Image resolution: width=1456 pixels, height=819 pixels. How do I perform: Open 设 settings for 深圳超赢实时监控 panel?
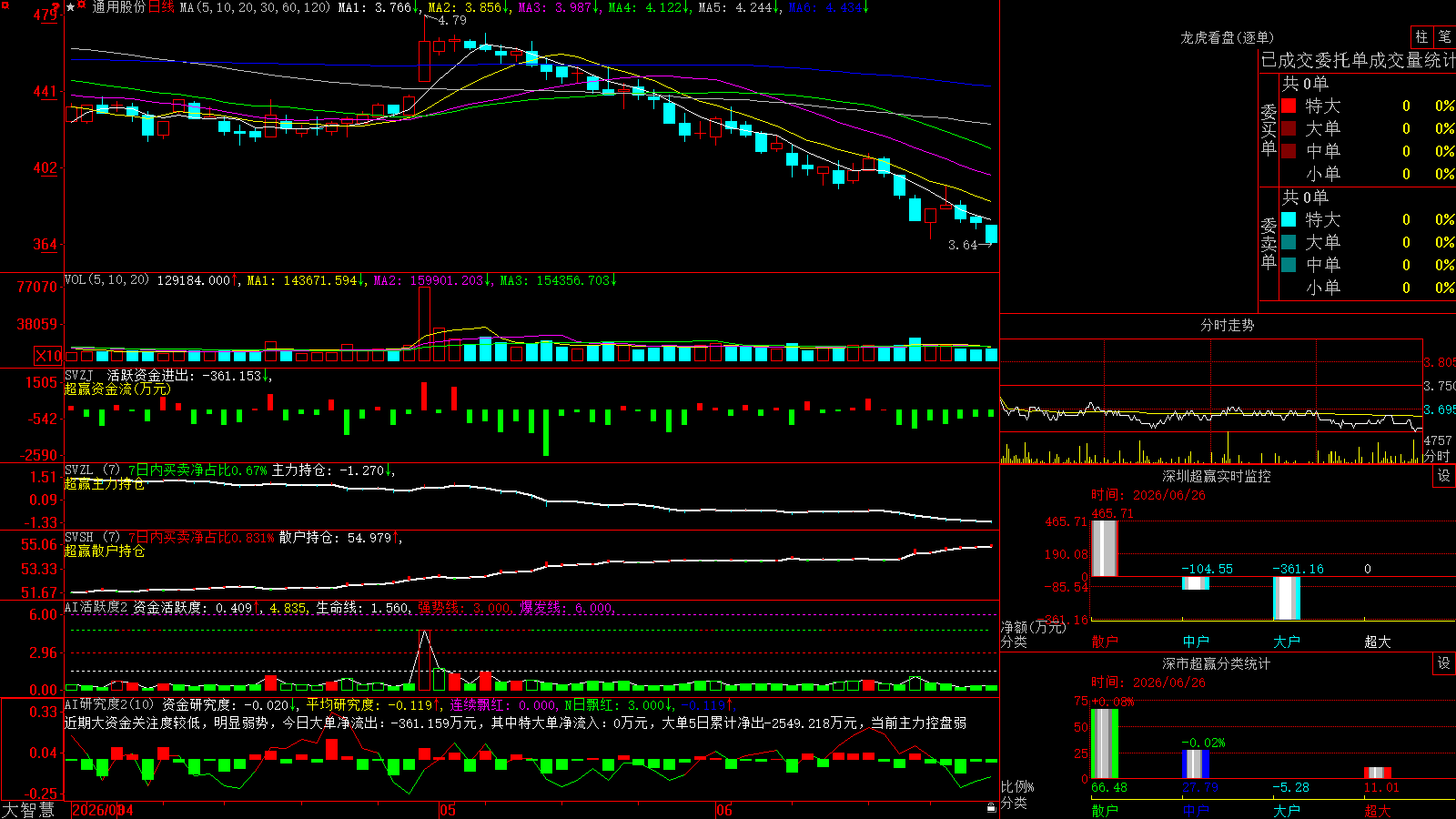click(1444, 476)
